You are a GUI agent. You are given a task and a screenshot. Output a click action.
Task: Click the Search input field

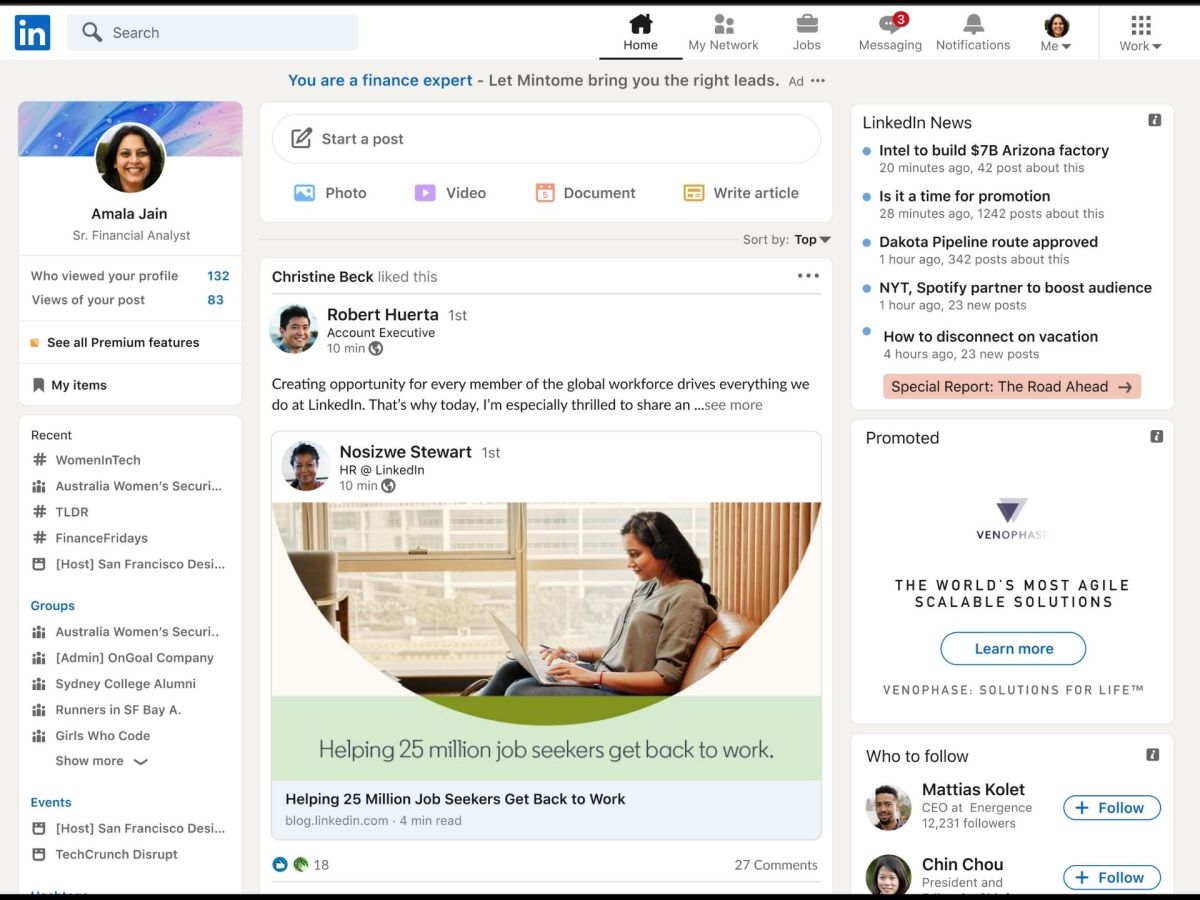[213, 33]
